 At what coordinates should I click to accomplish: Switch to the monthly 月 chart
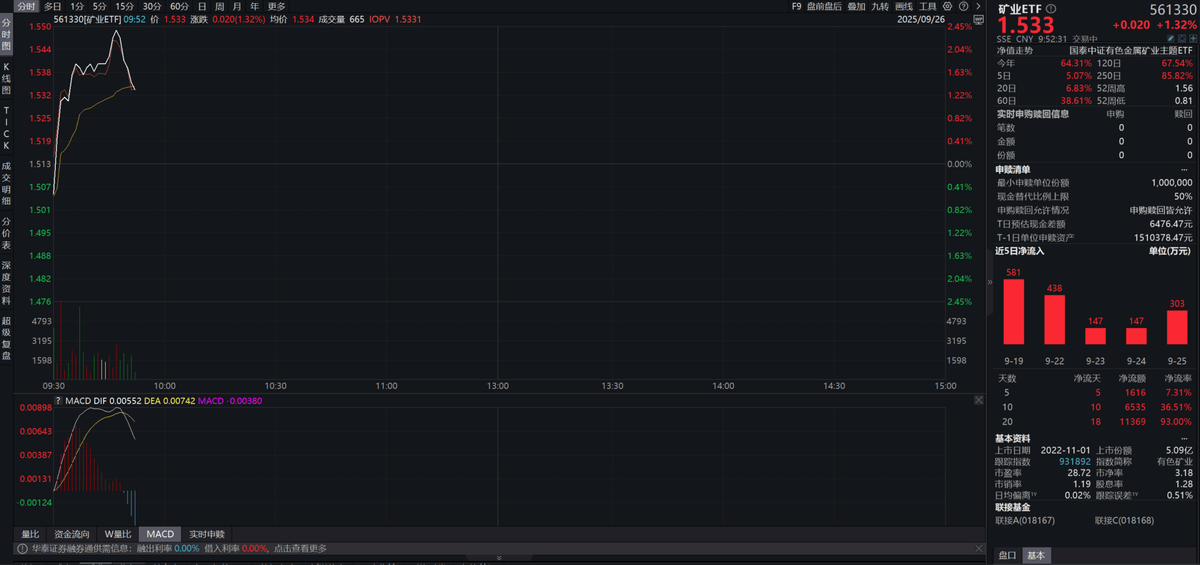236,6
